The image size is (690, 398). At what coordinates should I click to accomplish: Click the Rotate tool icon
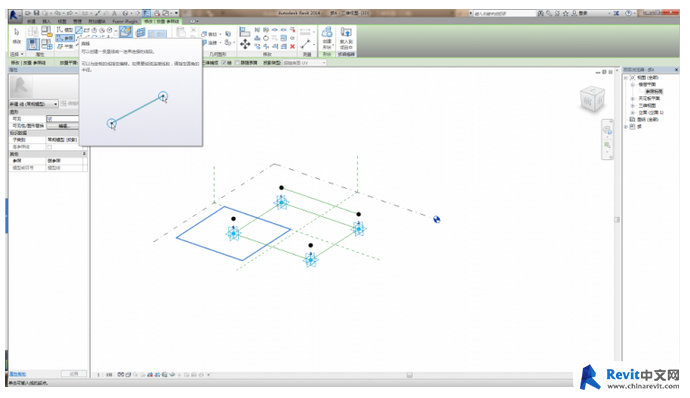pyautogui.click(x=266, y=38)
